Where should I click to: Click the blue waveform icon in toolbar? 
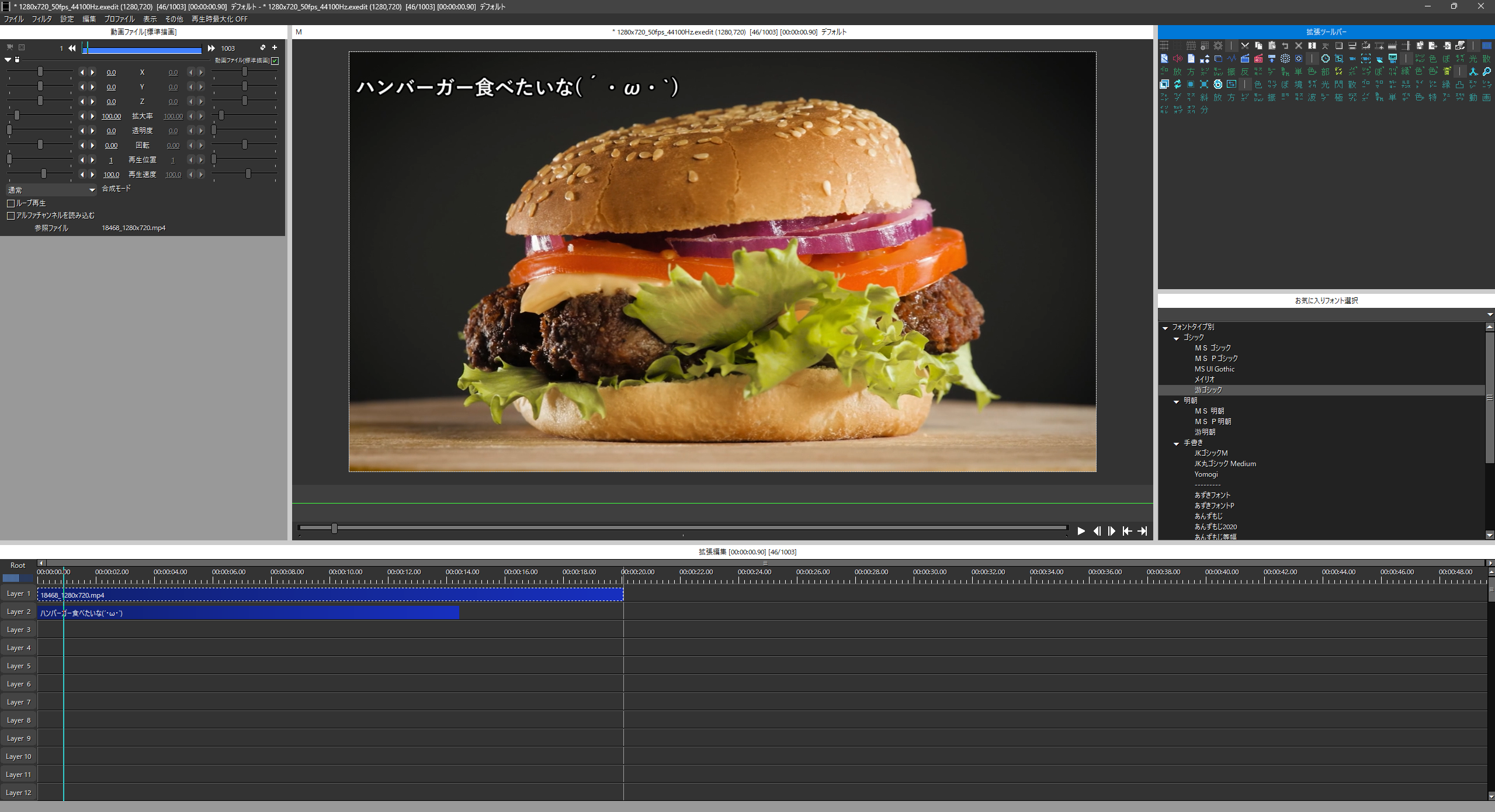1232,58
